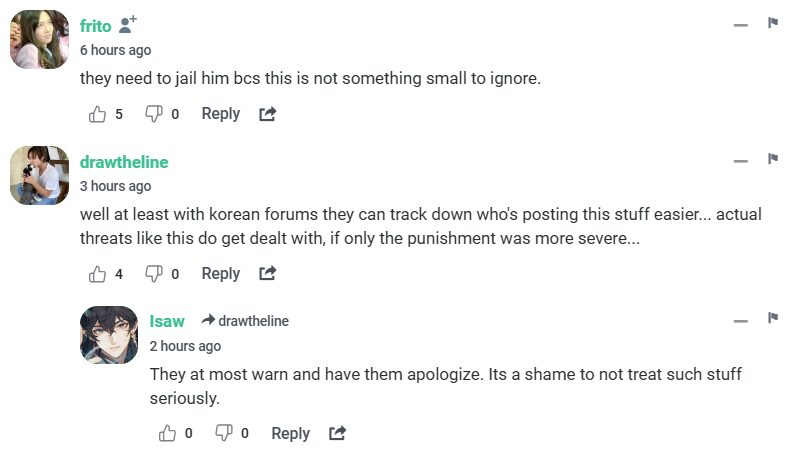
Task: Collapse frito's comment thread
Action: [x=741, y=24]
